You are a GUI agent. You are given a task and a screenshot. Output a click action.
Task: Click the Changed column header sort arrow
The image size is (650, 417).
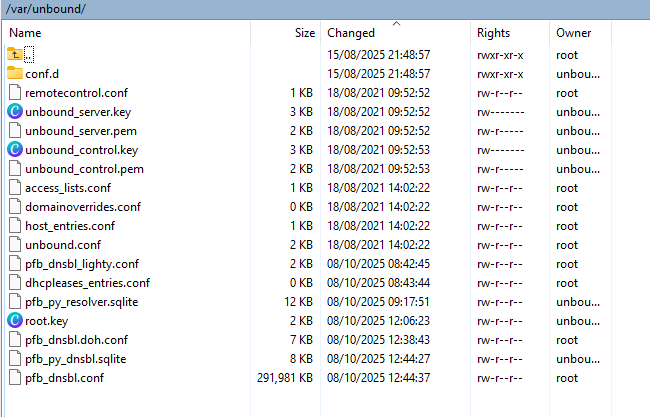[396, 23]
